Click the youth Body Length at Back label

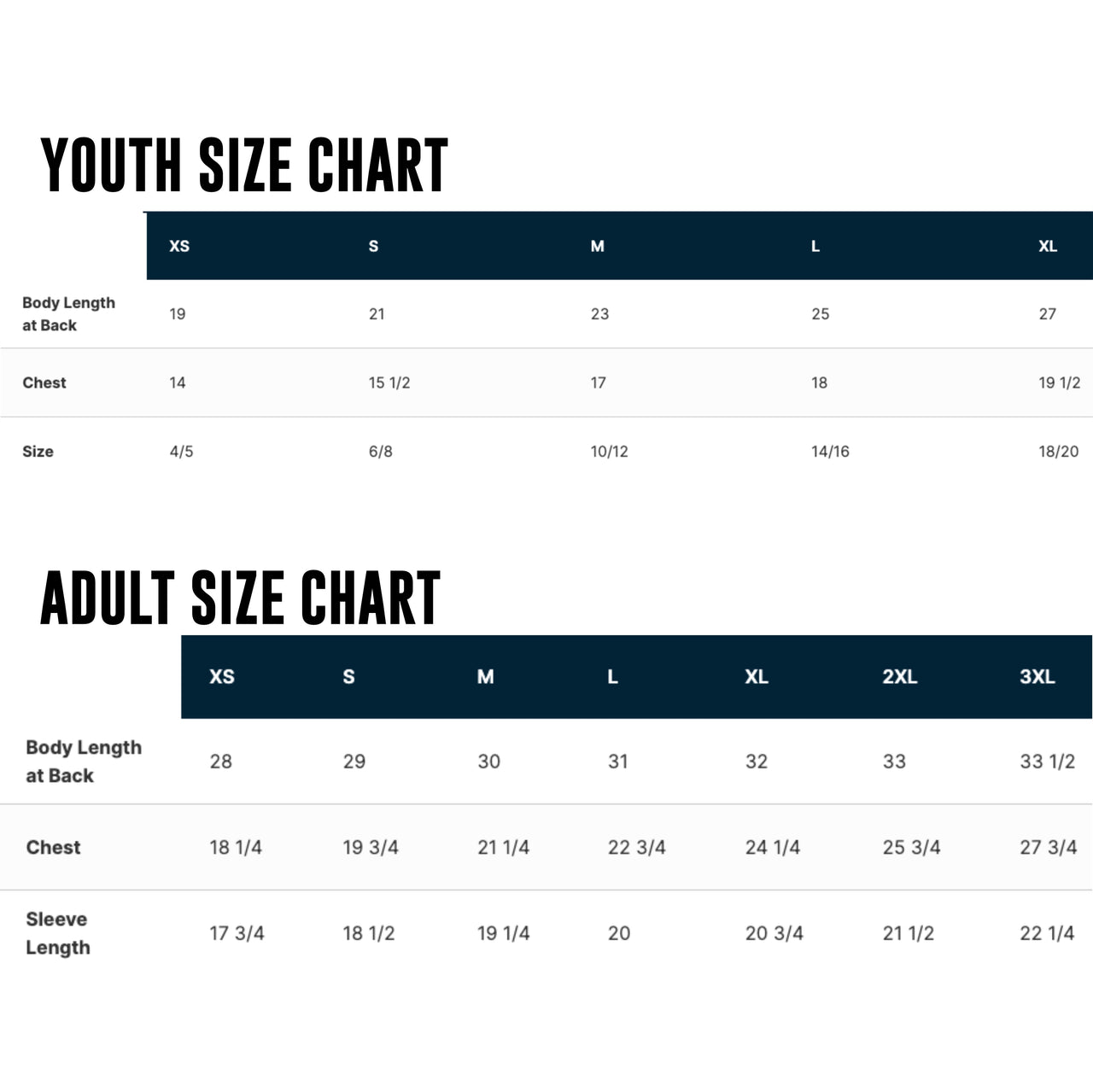(x=68, y=313)
